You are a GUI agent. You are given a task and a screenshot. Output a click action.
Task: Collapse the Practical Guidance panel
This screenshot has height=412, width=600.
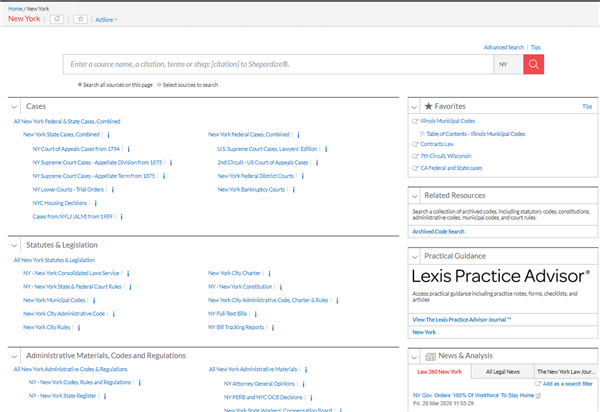tap(414, 257)
